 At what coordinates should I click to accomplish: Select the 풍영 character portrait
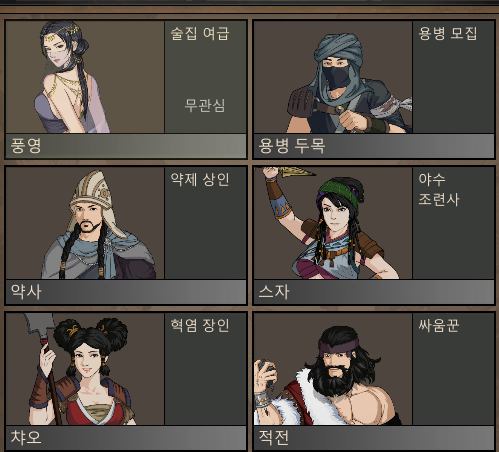click(x=85, y=77)
